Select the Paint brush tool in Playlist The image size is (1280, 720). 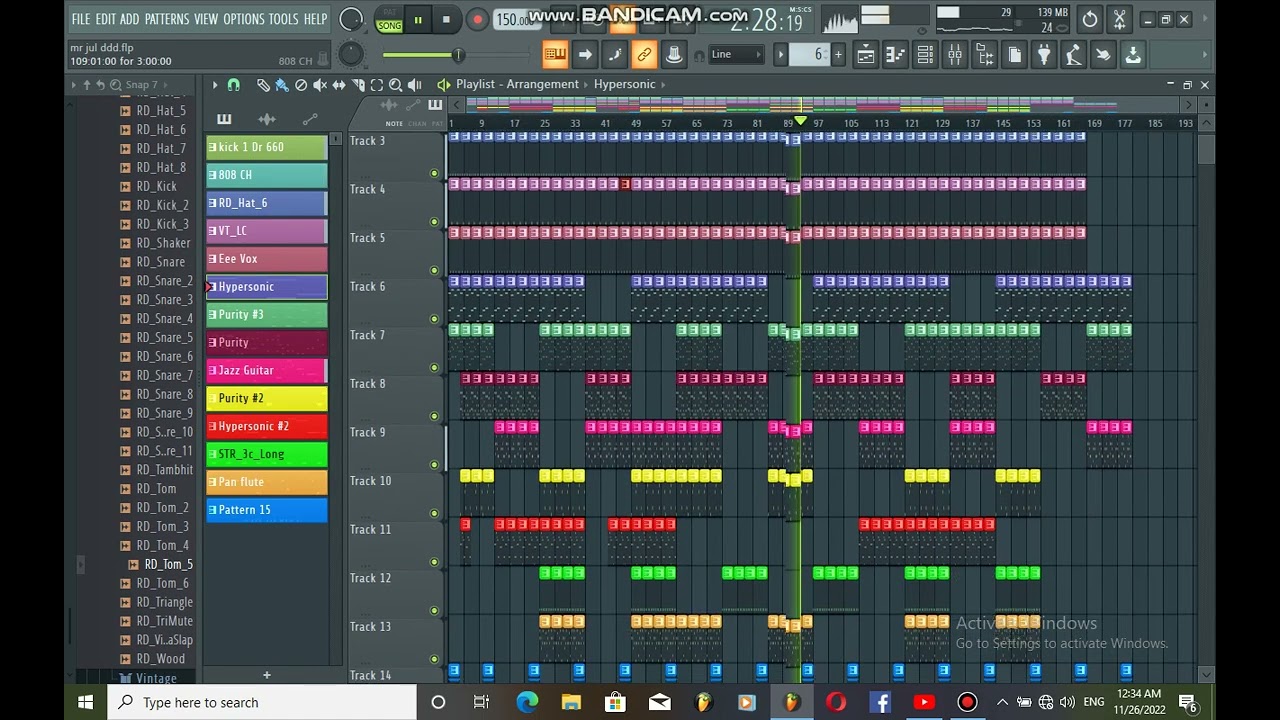(x=282, y=85)
